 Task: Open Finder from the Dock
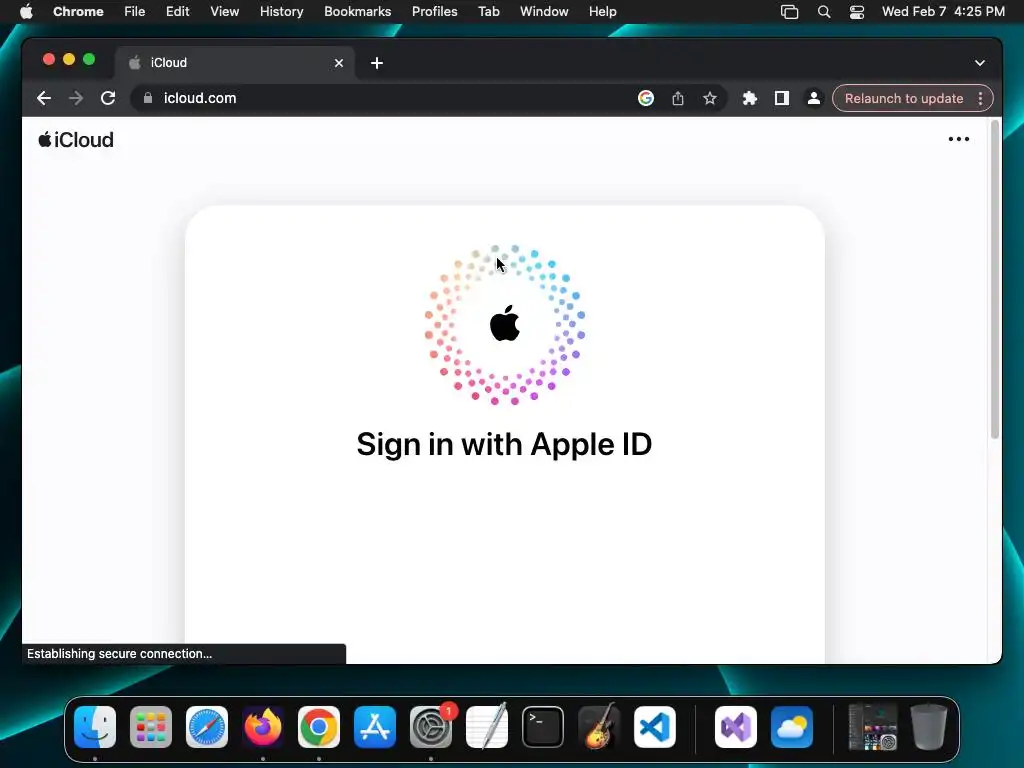pos(95,727)
